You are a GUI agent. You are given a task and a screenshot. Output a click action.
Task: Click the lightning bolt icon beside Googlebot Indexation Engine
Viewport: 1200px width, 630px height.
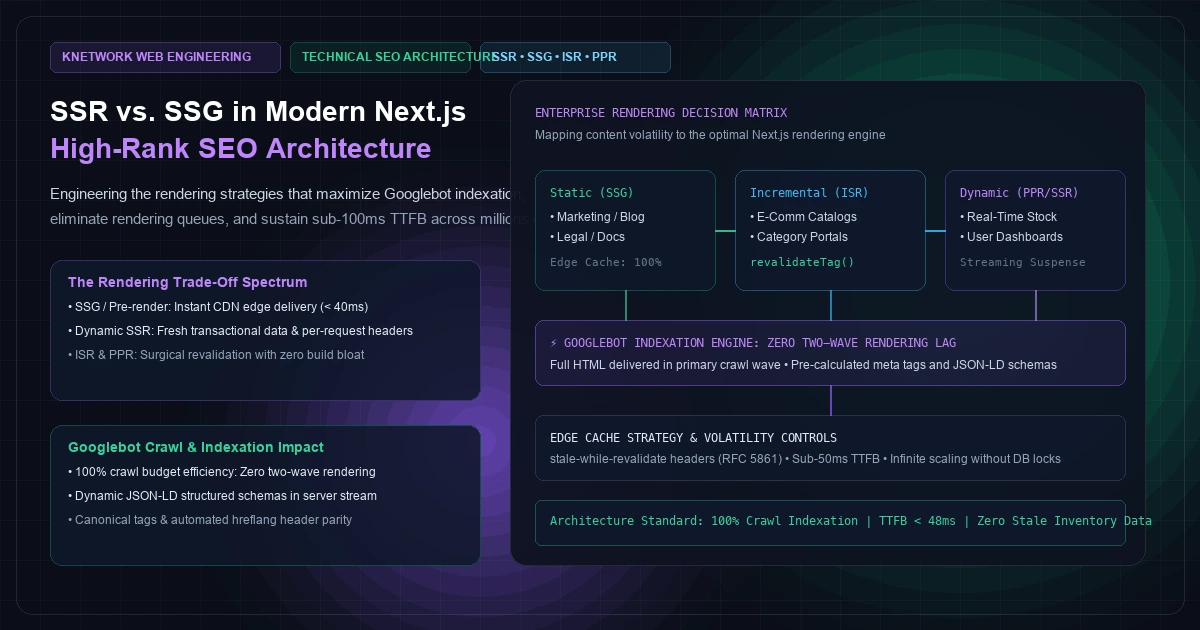click(x=555, y=343)
